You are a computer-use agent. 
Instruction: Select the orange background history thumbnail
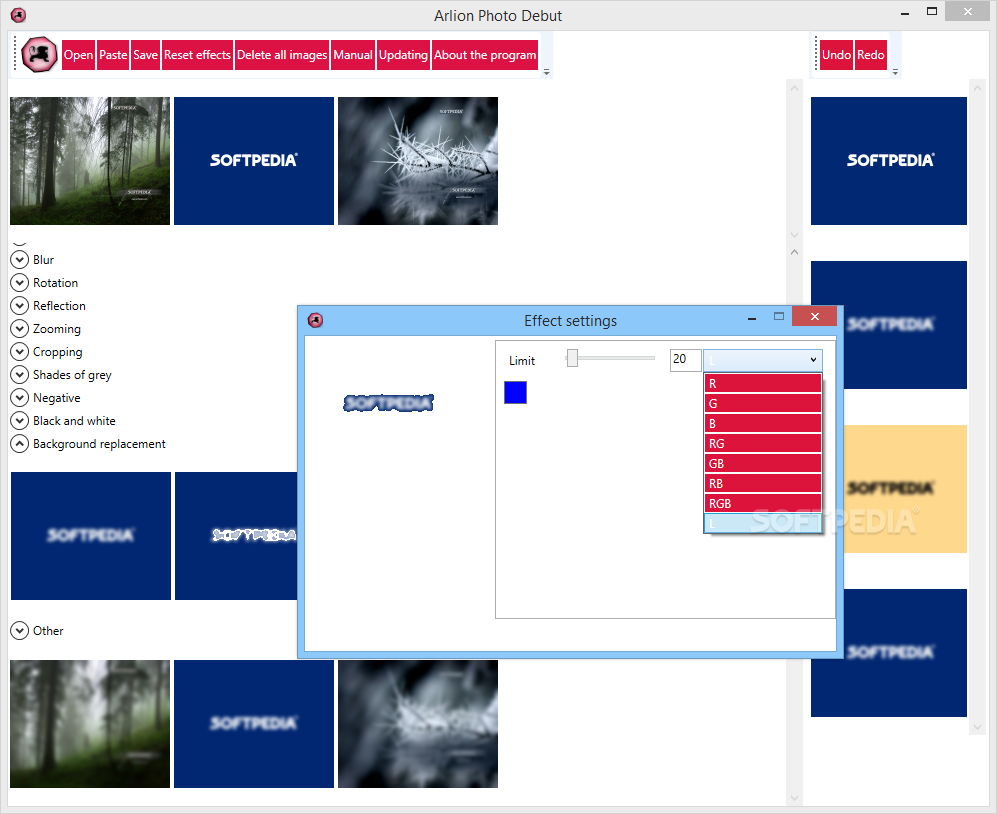(x=905, y=488)
